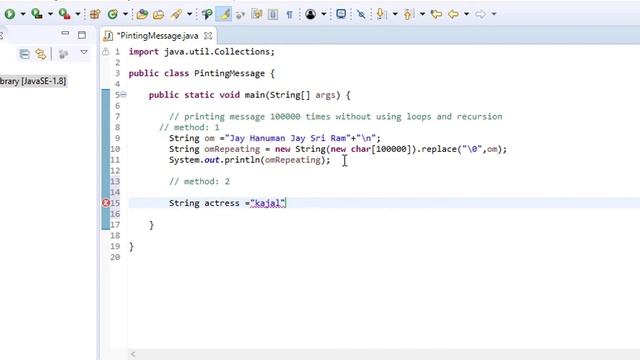Viewport: 640px width, 360px height.
Task: Toggle Show Whitespace Characters pilcrow
Action: click(x=289, y=14)
